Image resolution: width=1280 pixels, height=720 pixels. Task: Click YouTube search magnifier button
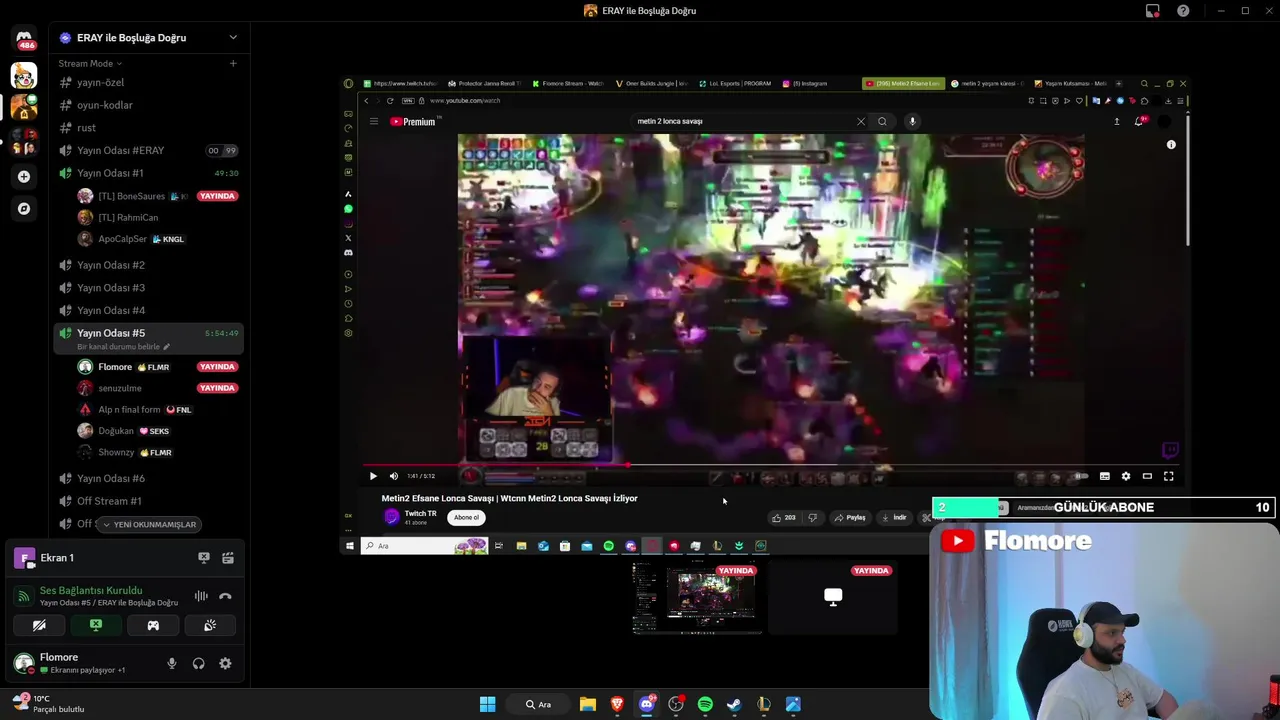coord(882,121)
